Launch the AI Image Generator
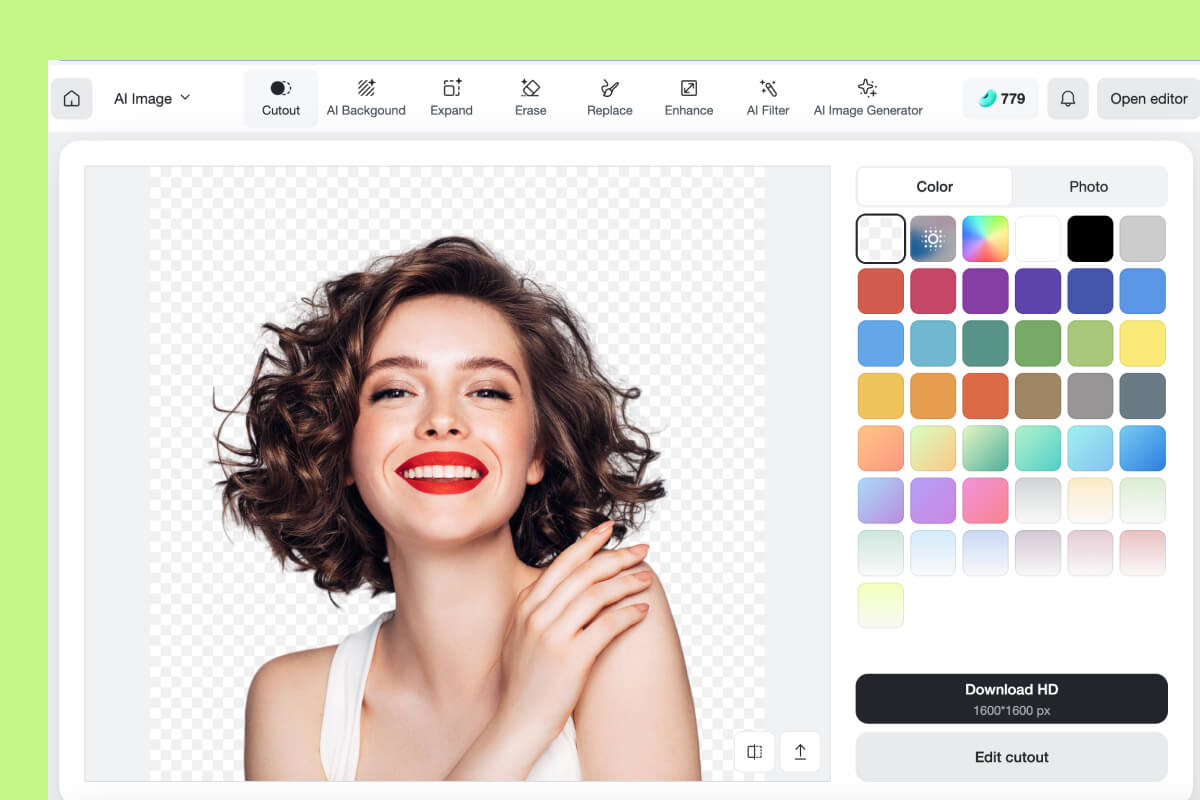This screenshot has width=1200, height=800. [x=868, y=99]
